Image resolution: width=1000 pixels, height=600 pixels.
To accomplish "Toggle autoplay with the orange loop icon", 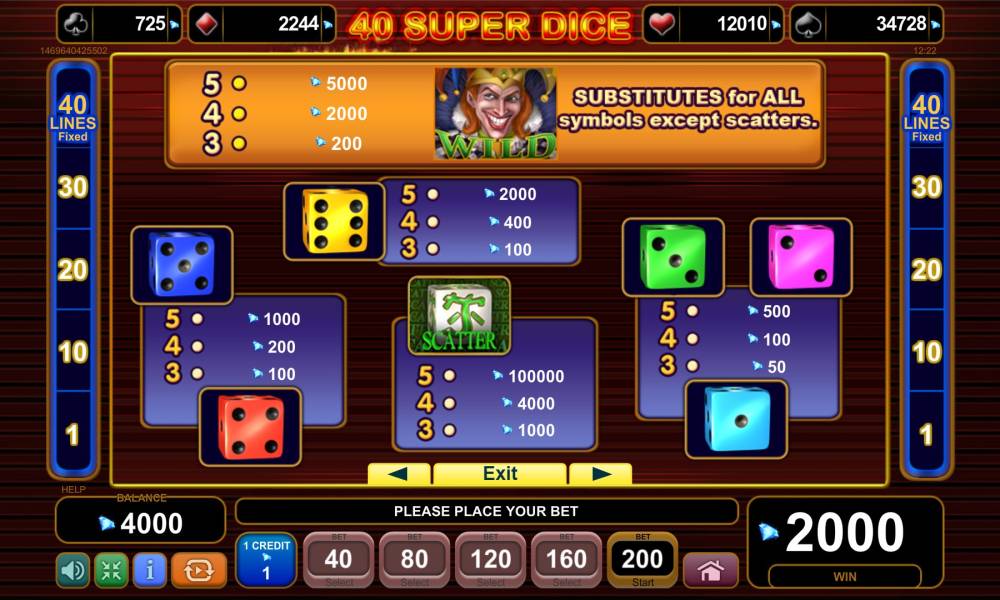I will pos(198,570).
